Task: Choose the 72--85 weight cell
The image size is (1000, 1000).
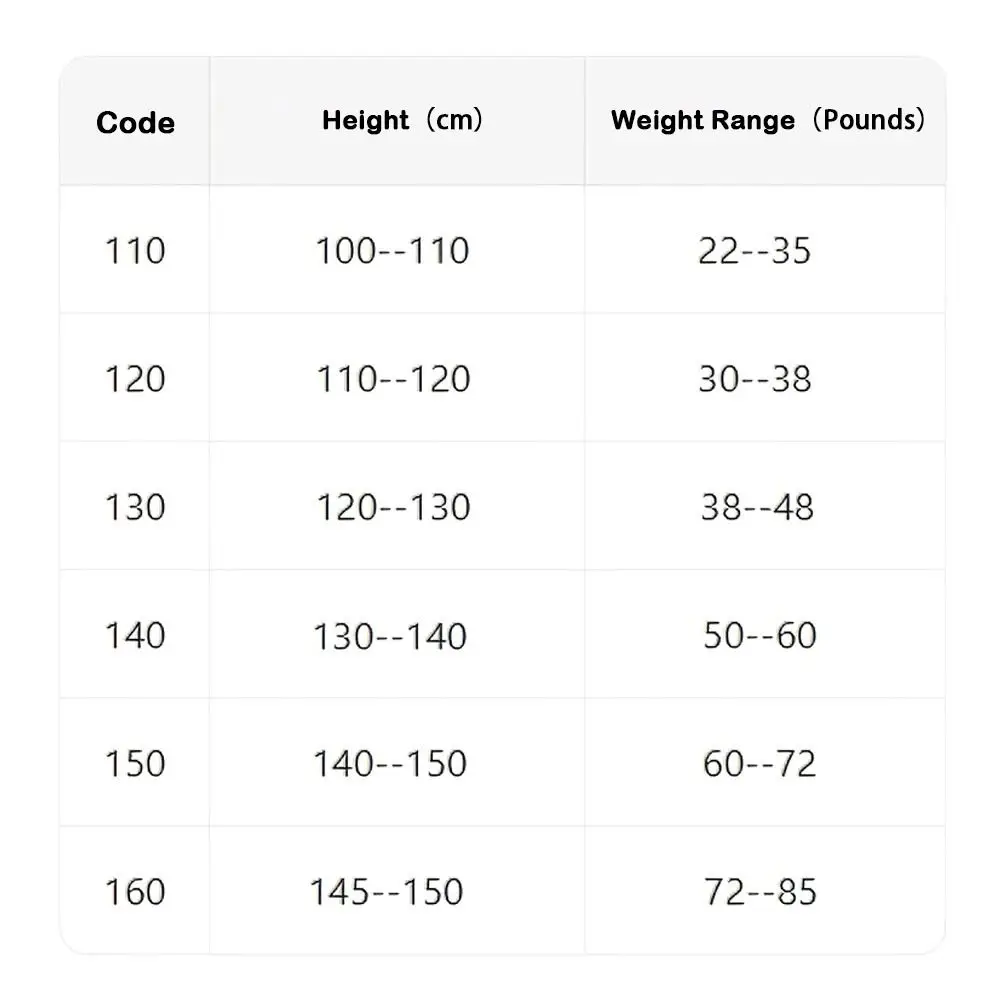Action: tap(760, 891)
